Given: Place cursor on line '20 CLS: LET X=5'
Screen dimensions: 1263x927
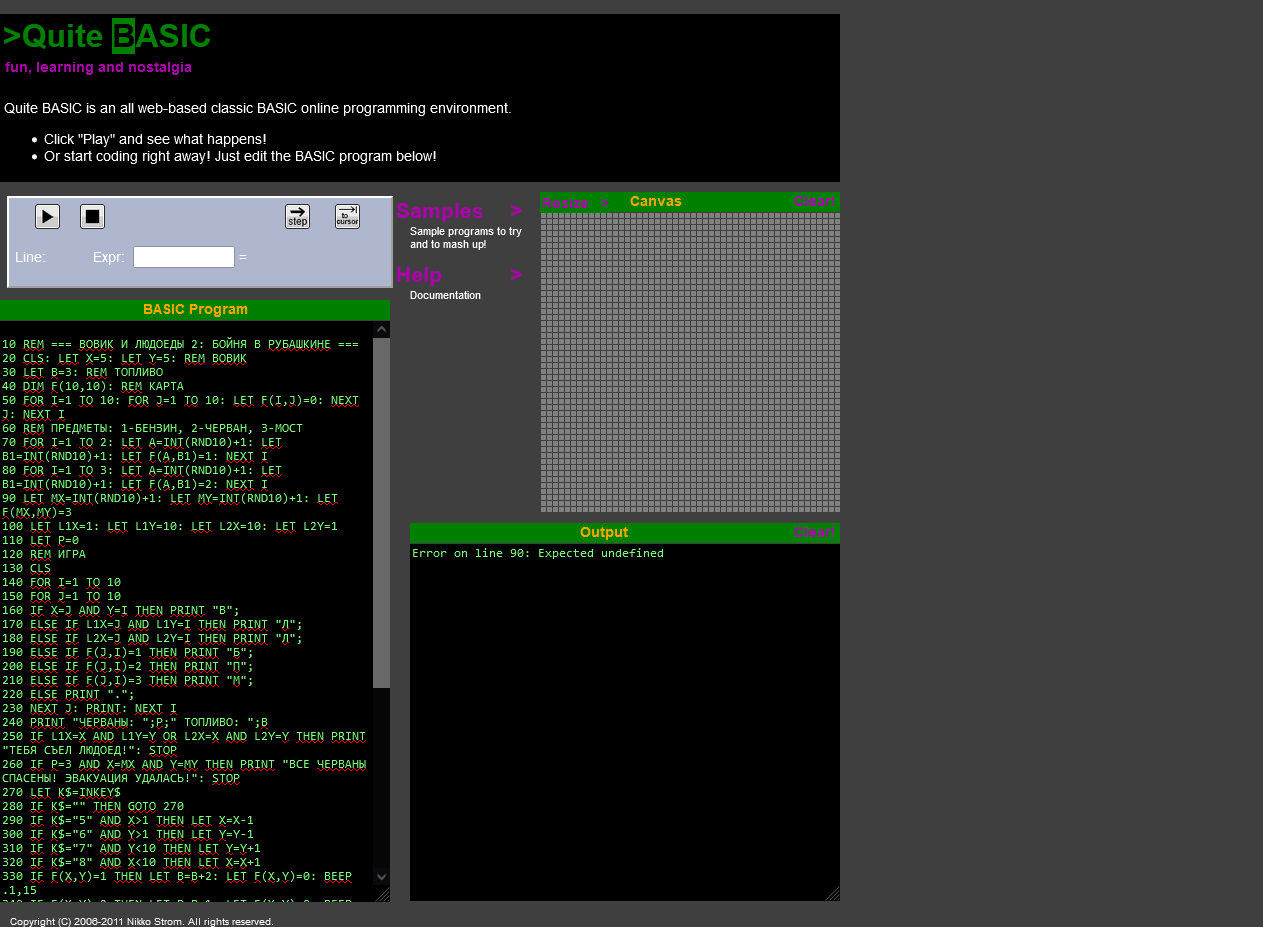Looking at the screenshot, I should click(124, 358).
